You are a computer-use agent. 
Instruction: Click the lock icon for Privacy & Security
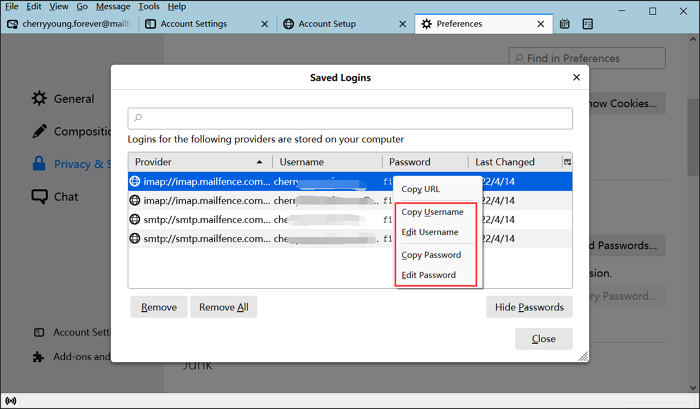tap(39, 164)
